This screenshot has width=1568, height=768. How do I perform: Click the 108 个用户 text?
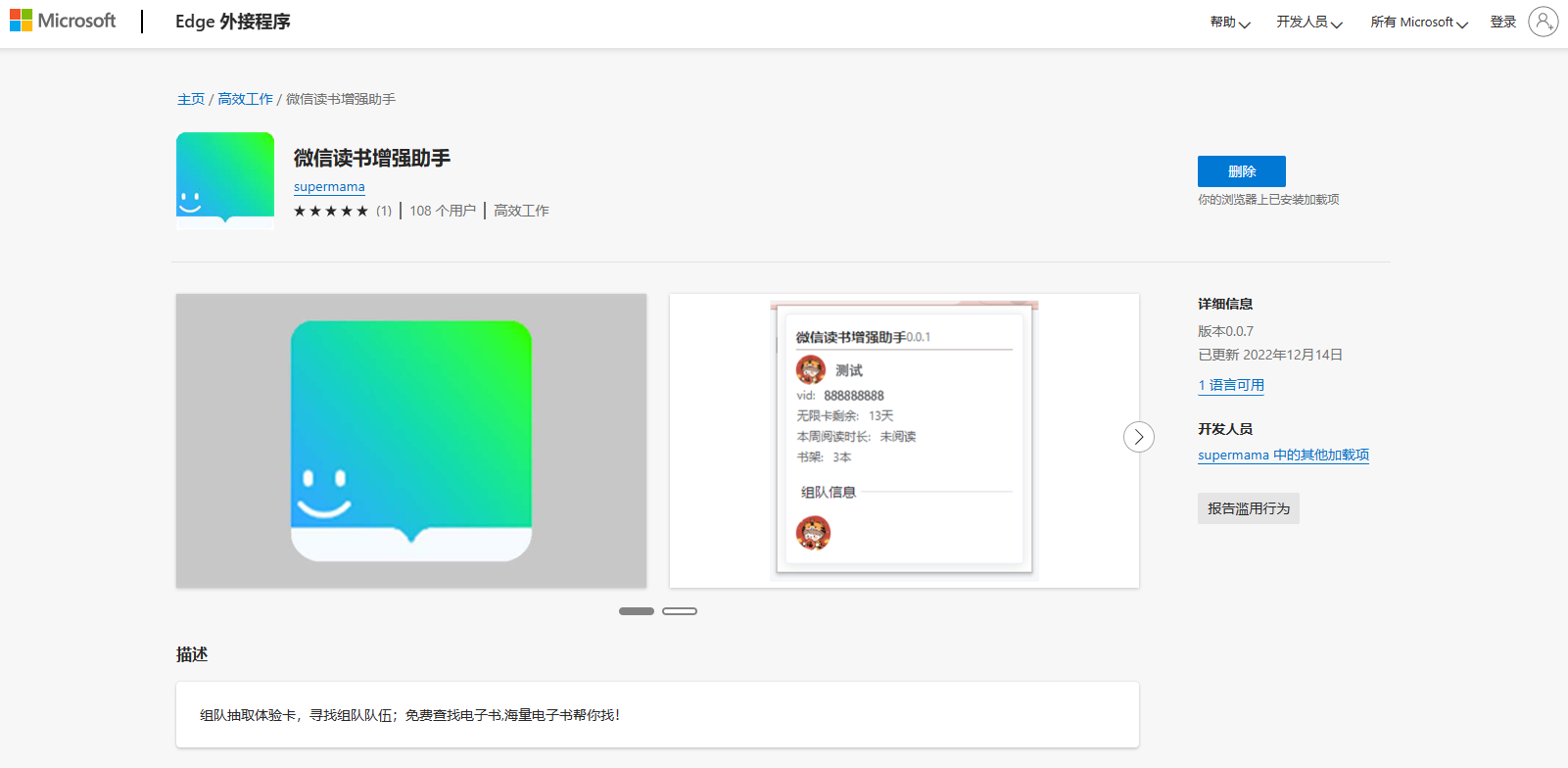click(x=443, y=211)
